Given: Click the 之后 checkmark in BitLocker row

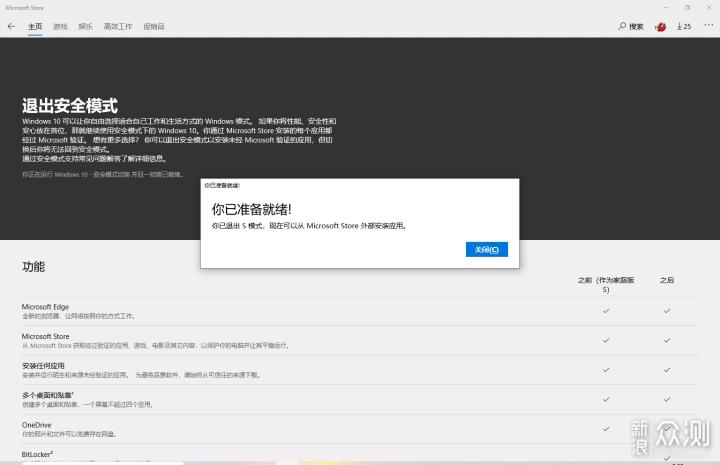Looking at the screenshot, I should pyautogui.click(x=667, y=458).
